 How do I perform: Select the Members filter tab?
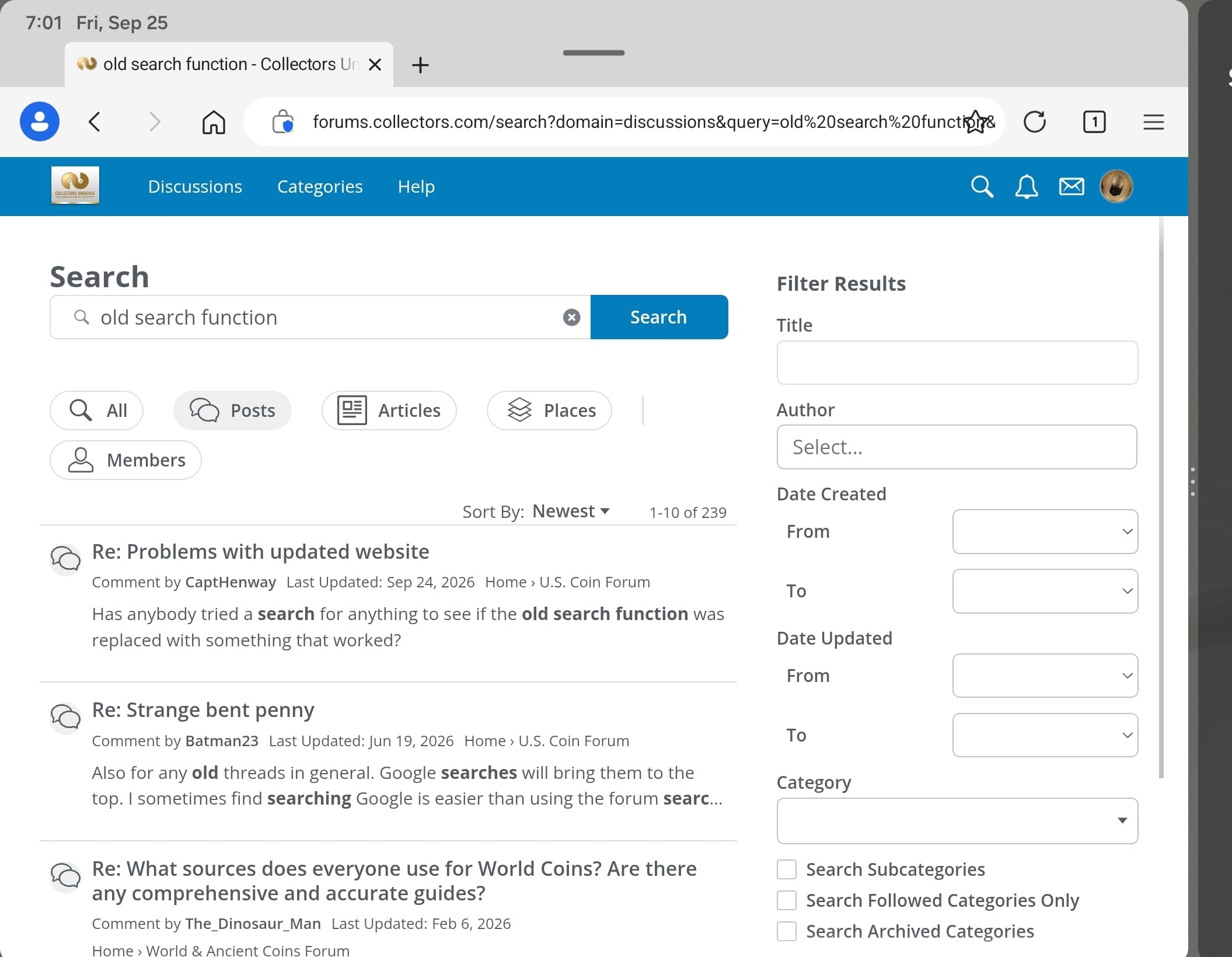pyautogui.click(x=126, y=460)
